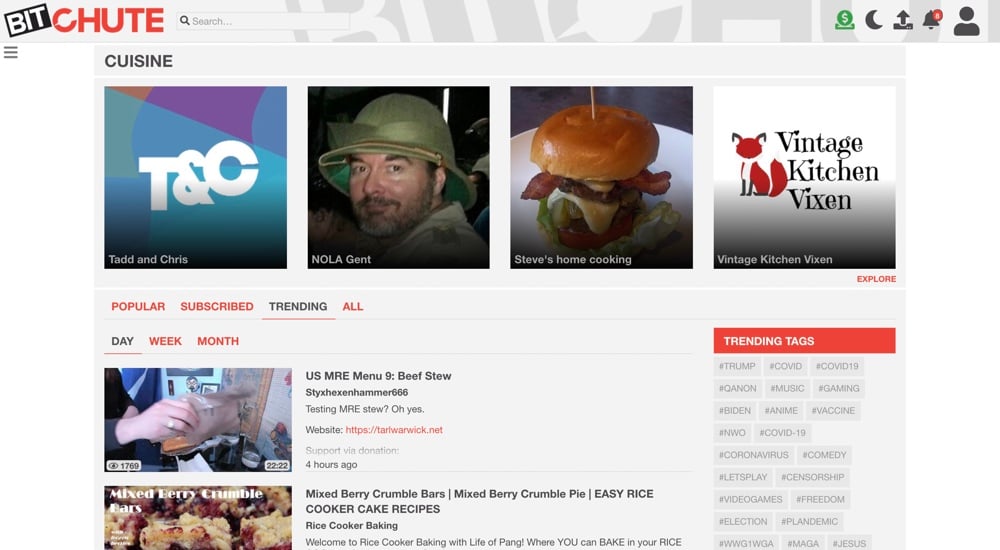Open the BitChute home logo
The height and width of the screenshot is (550, 1000).
pyautogui.click(x=84, y=20)
